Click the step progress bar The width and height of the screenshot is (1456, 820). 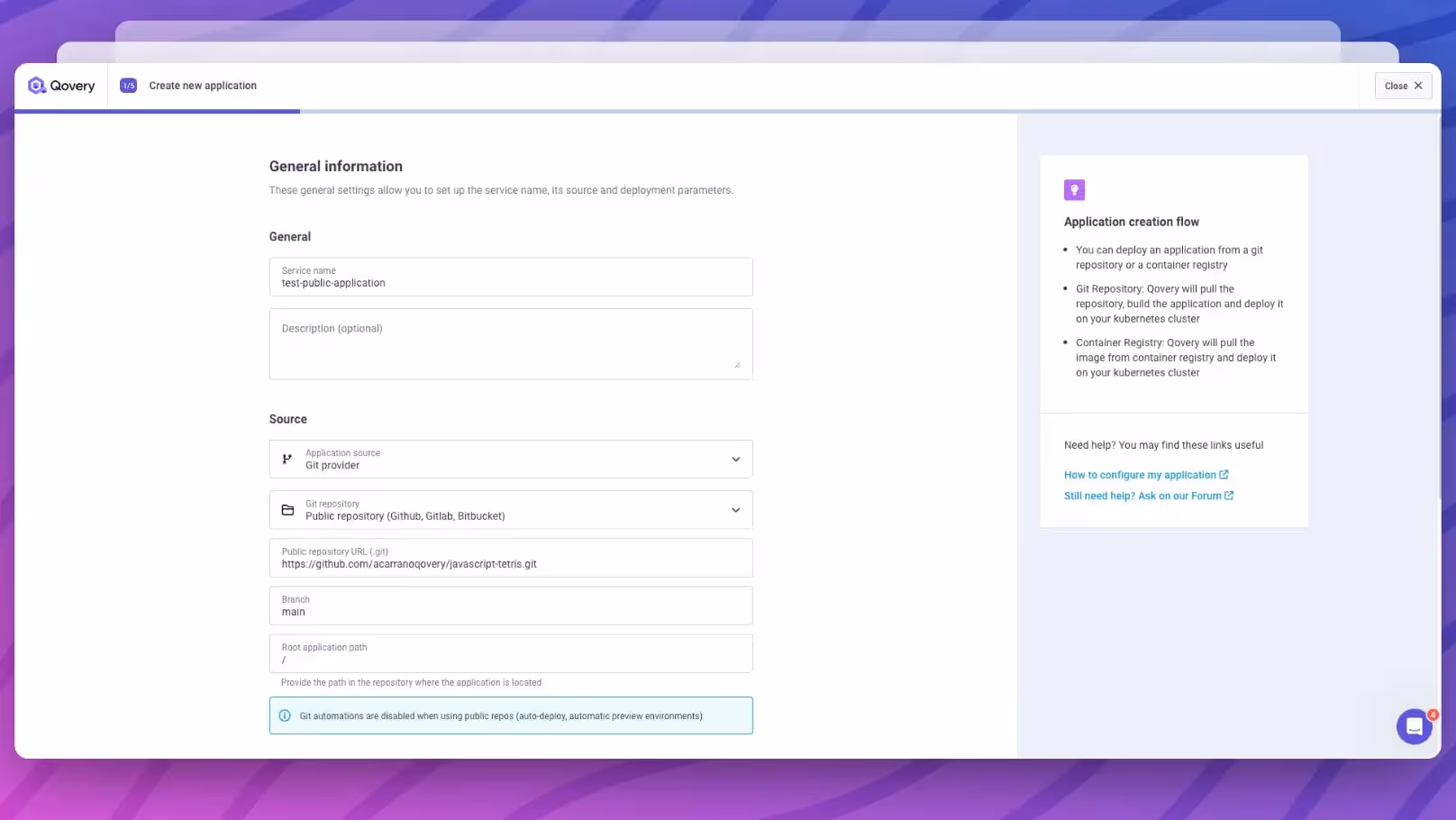[x=728, y=112]
